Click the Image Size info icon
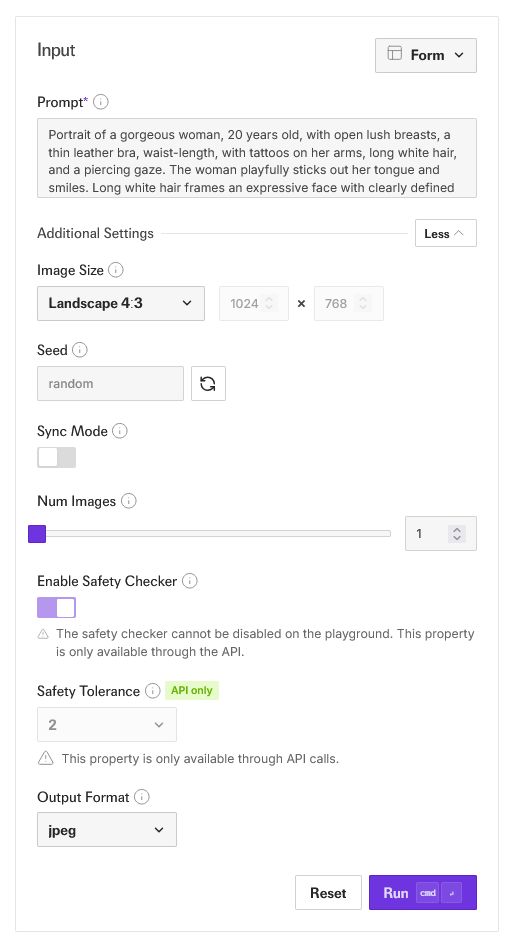The image size is (513, 950). coord(116,270)
